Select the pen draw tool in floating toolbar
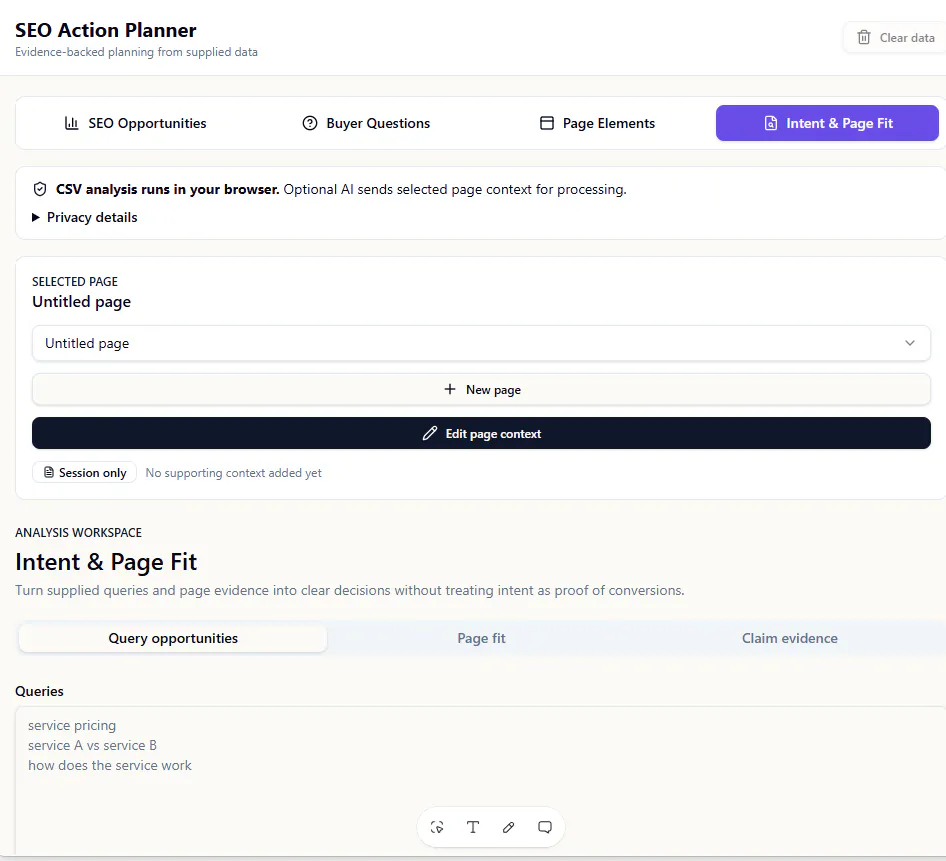Viewport: 946px width, 861px height. pos(509,827)
